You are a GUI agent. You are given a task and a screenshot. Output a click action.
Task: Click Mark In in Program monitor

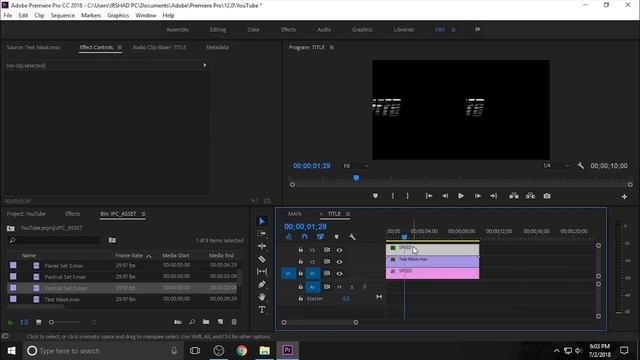pos(393,196)
